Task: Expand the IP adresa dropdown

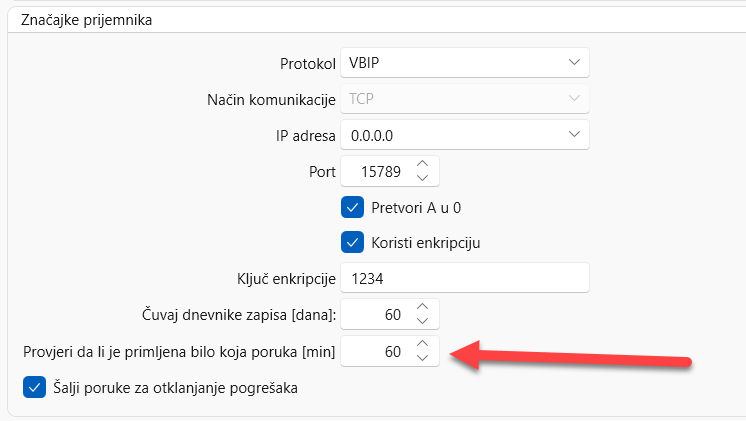Action: (464, 134)
